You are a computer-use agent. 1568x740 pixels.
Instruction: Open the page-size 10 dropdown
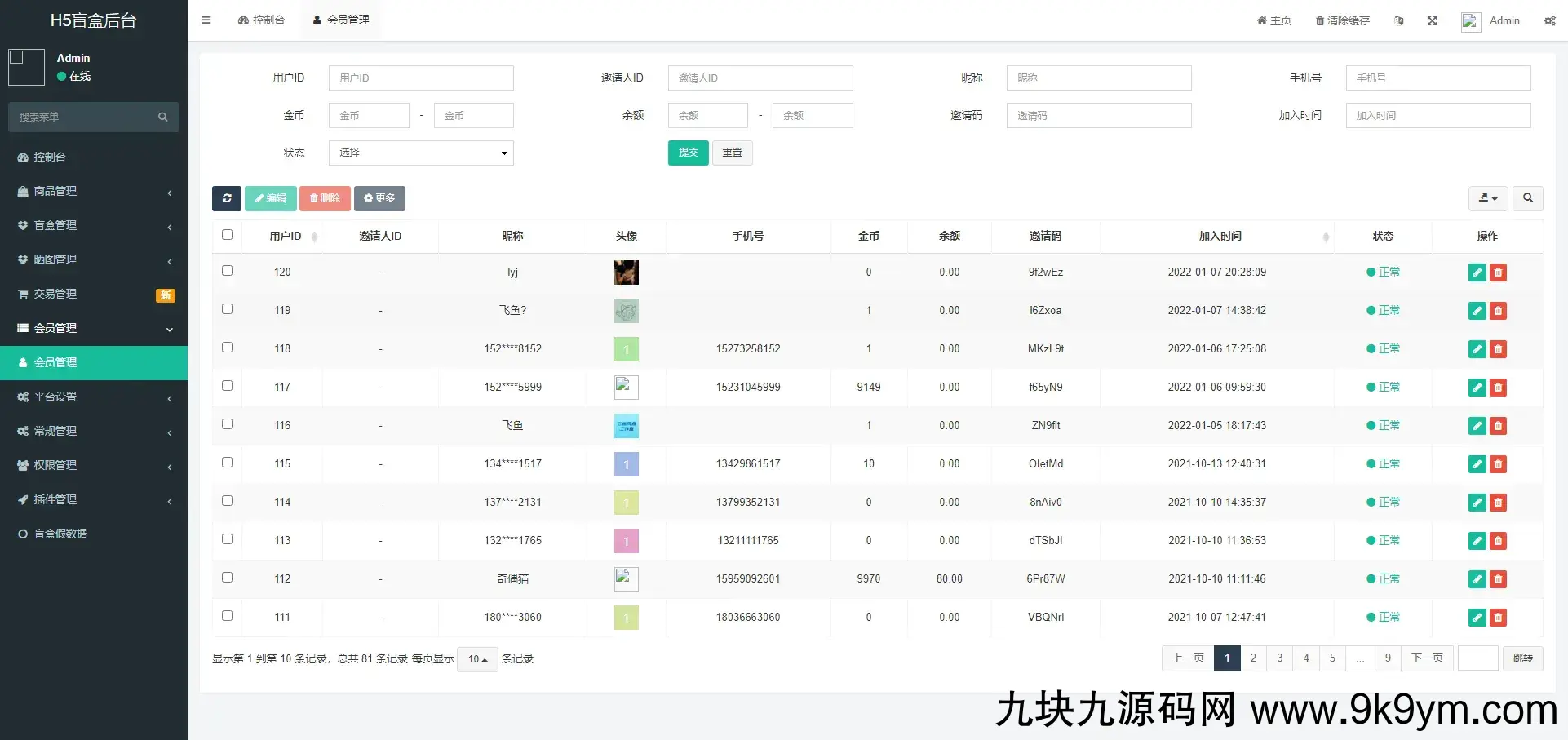477,658
